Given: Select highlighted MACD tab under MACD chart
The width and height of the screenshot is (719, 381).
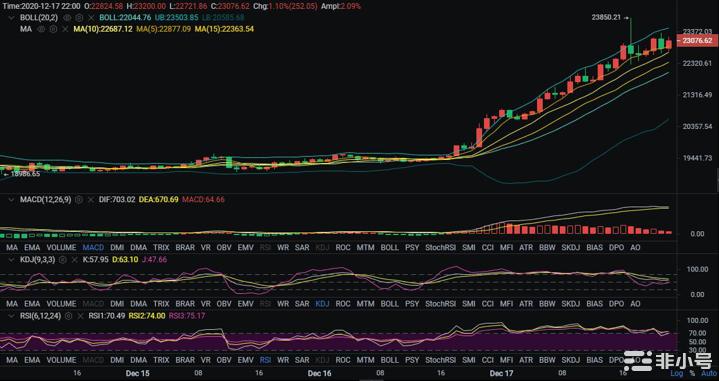Looking at the screenshot, I should coord(93,248).
